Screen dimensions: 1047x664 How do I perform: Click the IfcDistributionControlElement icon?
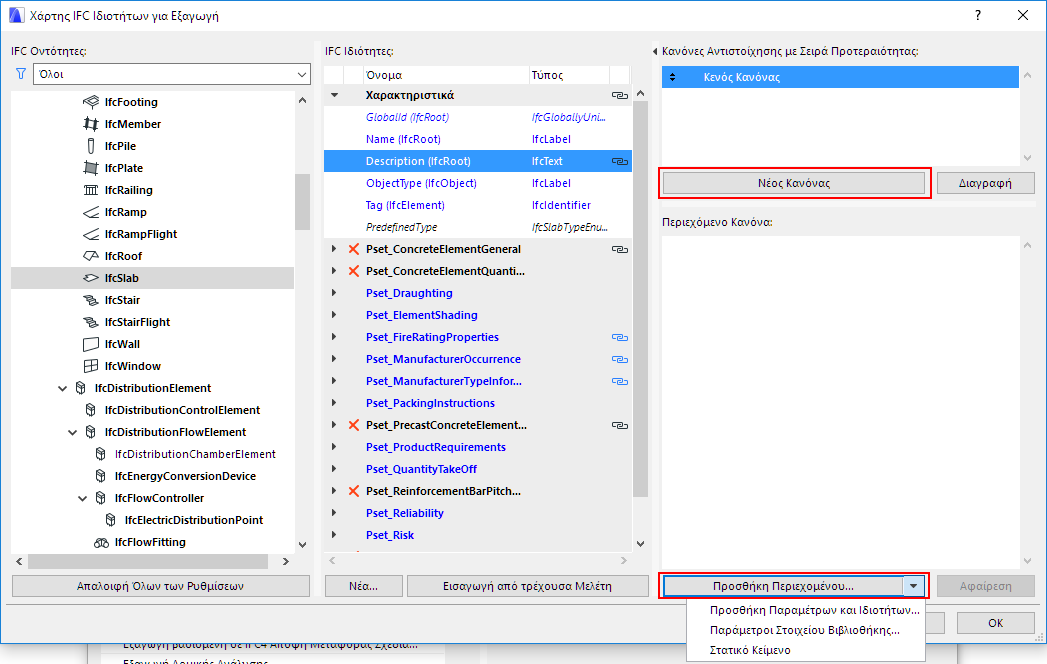[x=91, y=410]
